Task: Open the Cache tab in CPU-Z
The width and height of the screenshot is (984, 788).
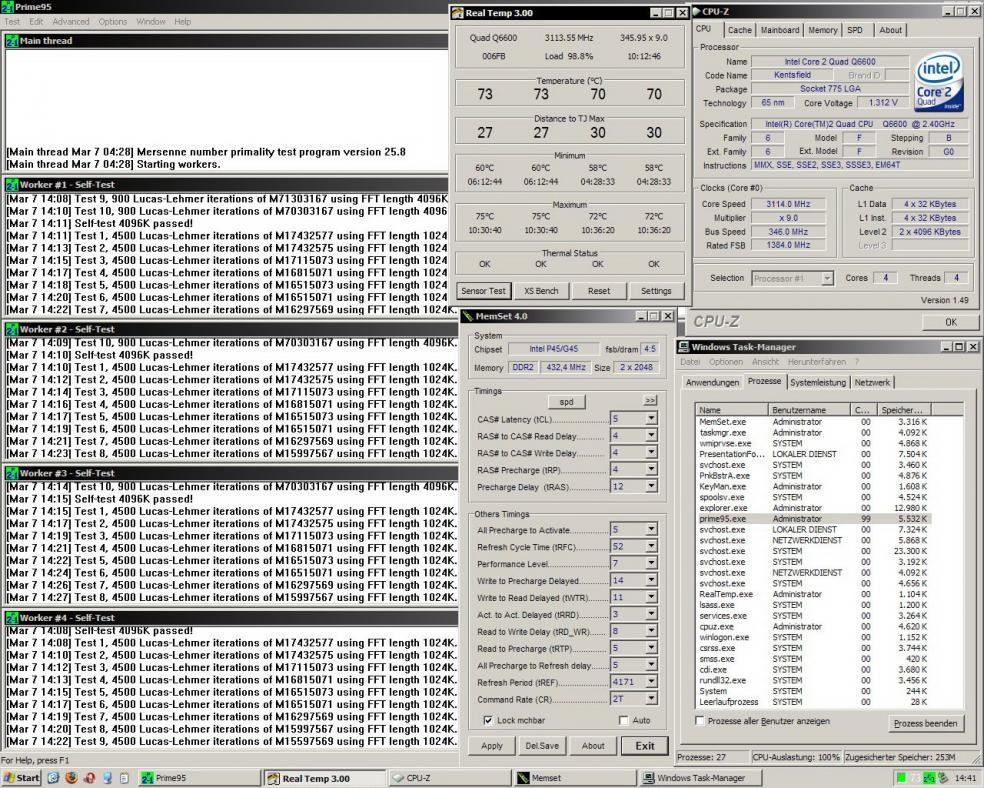Action: coord(739,30)
